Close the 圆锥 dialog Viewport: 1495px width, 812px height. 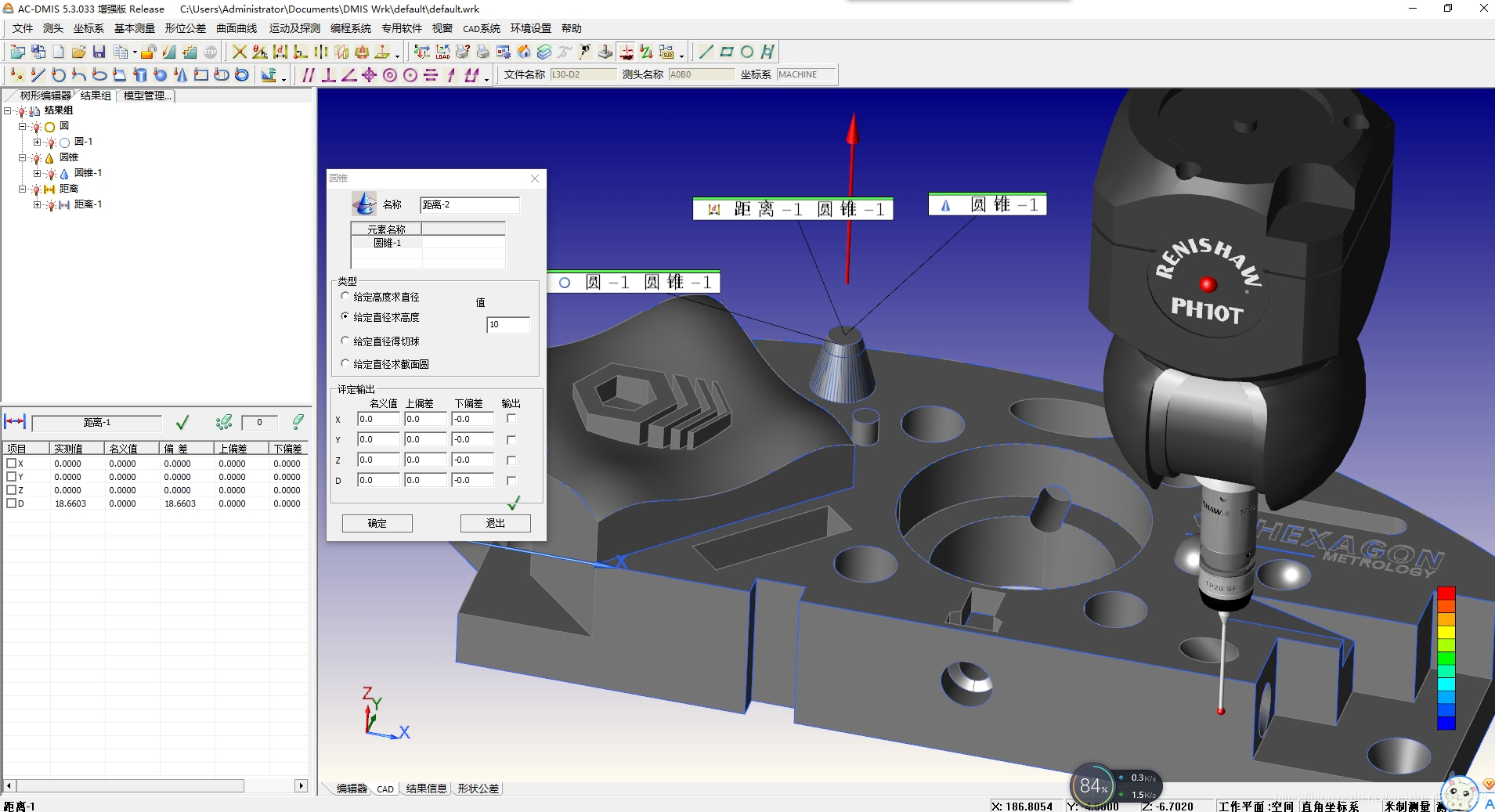tap(535, 179)
